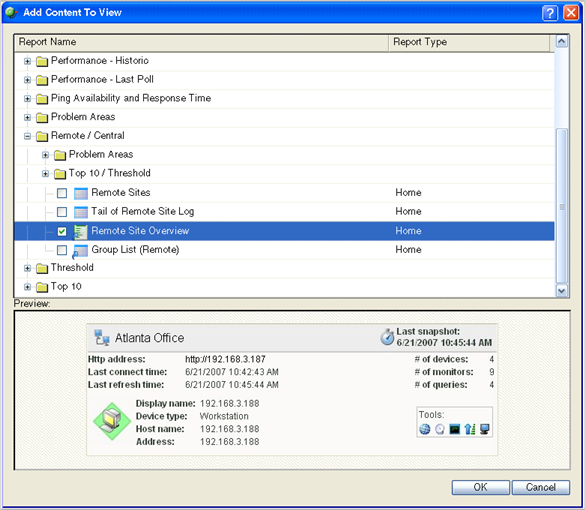Click the application icon in title bar
This screenshot has height=510, width=585.
point(11,13)
